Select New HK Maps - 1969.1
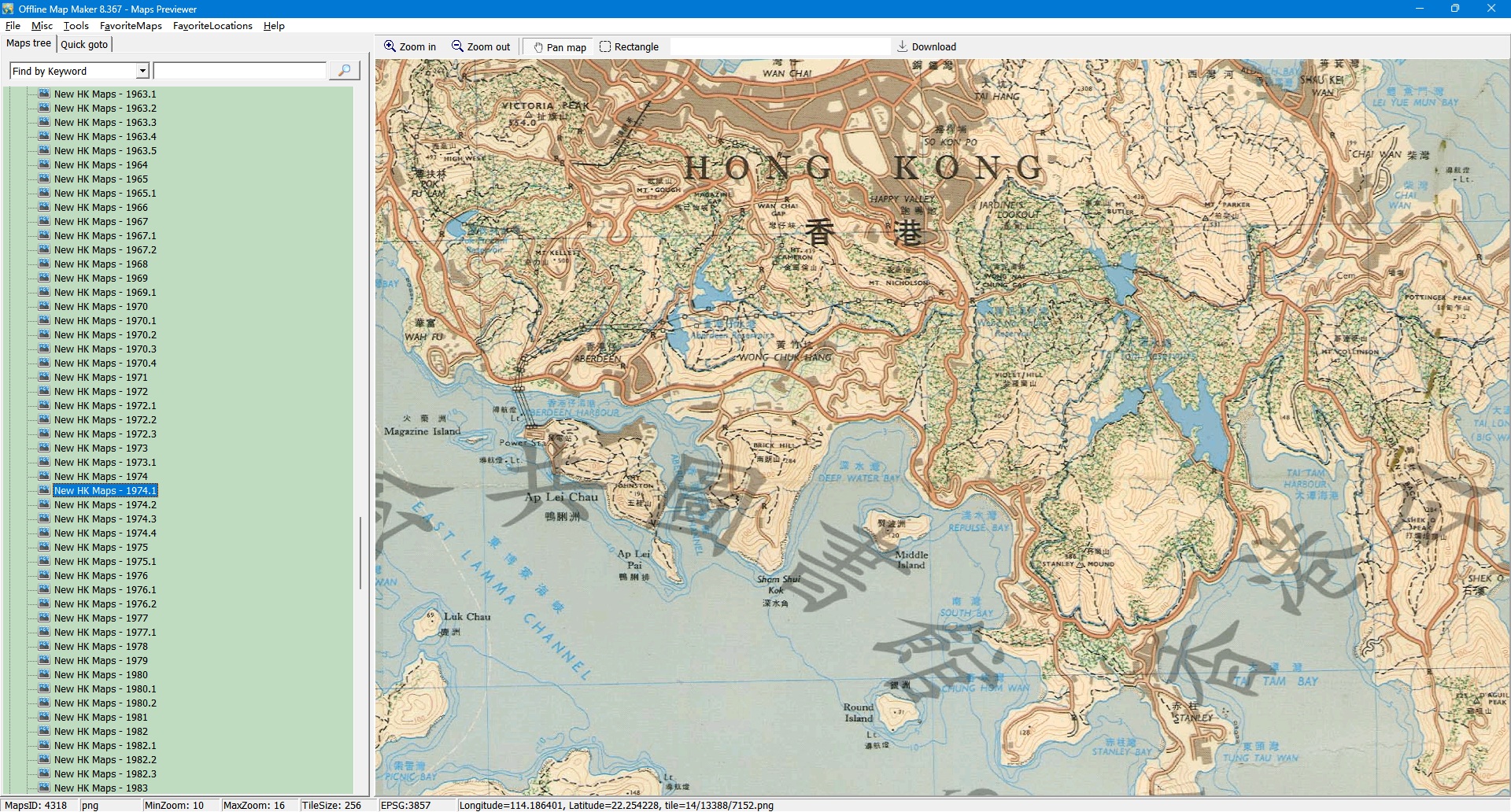 click(105, 292)
